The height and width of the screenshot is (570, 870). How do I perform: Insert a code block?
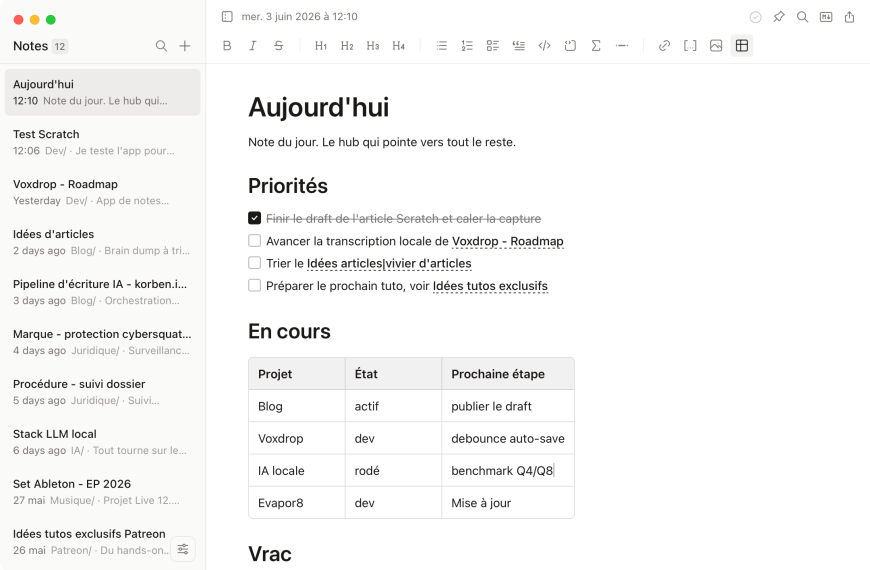tap(544, 46)
